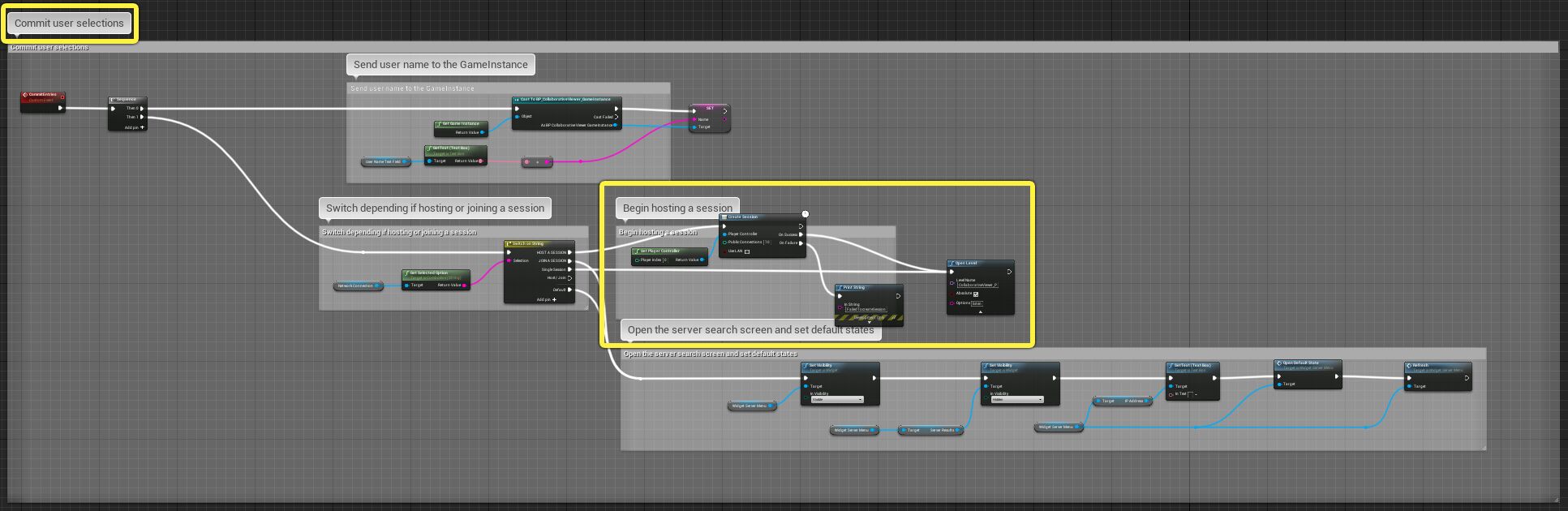The height and width of the screenshot is (511, 1568).
Task: Click the Create Session node header icon
Action: (724, 217)
